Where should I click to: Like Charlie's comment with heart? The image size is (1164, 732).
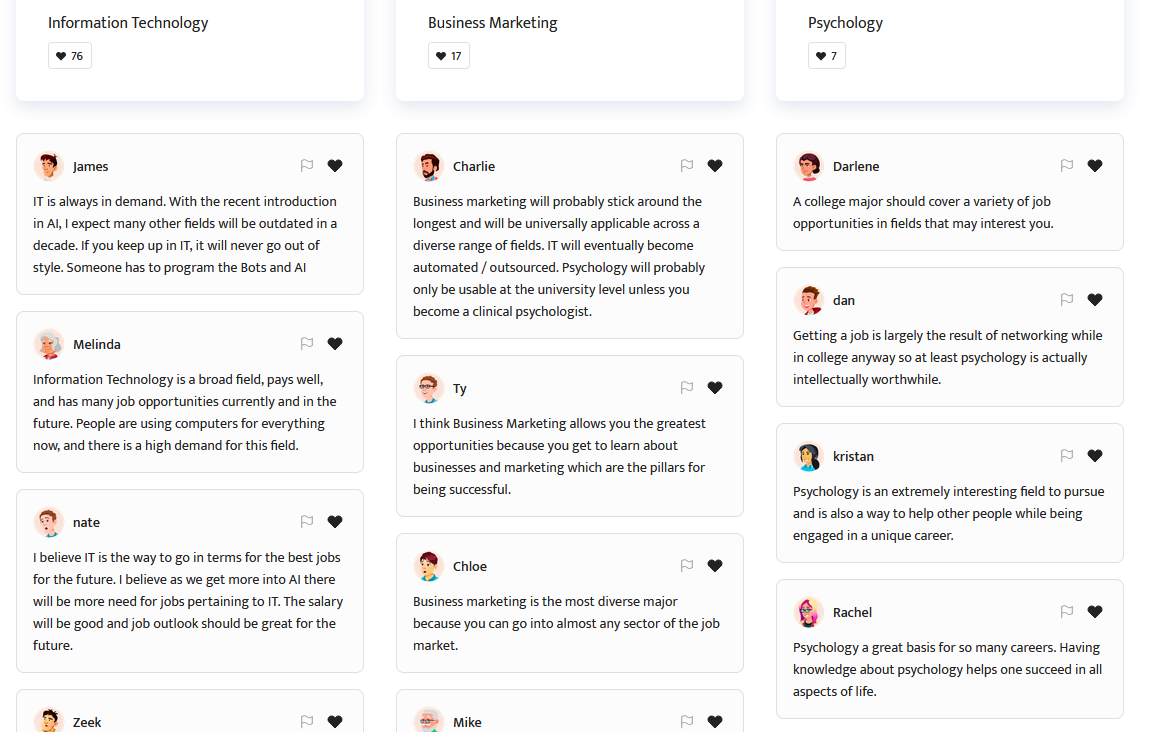[x=715, y=166]
